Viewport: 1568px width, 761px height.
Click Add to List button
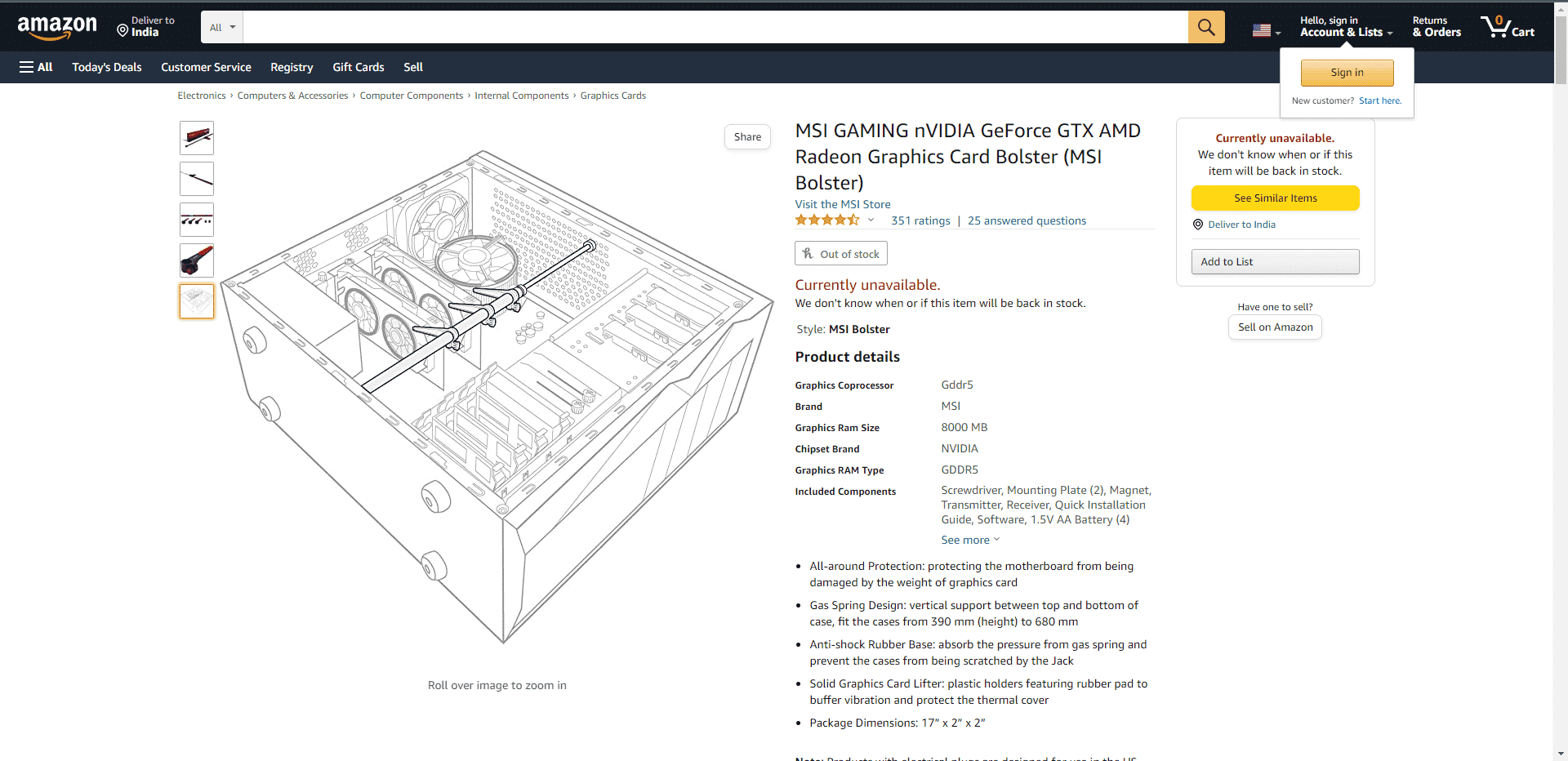pyautogui.click(x=1276, y=262)
